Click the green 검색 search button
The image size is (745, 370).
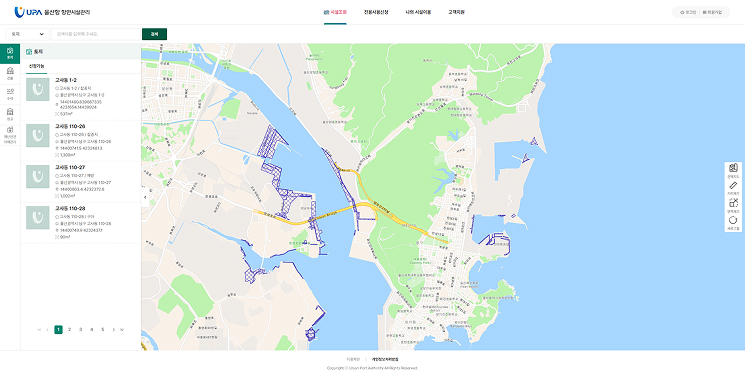[154, 34]
